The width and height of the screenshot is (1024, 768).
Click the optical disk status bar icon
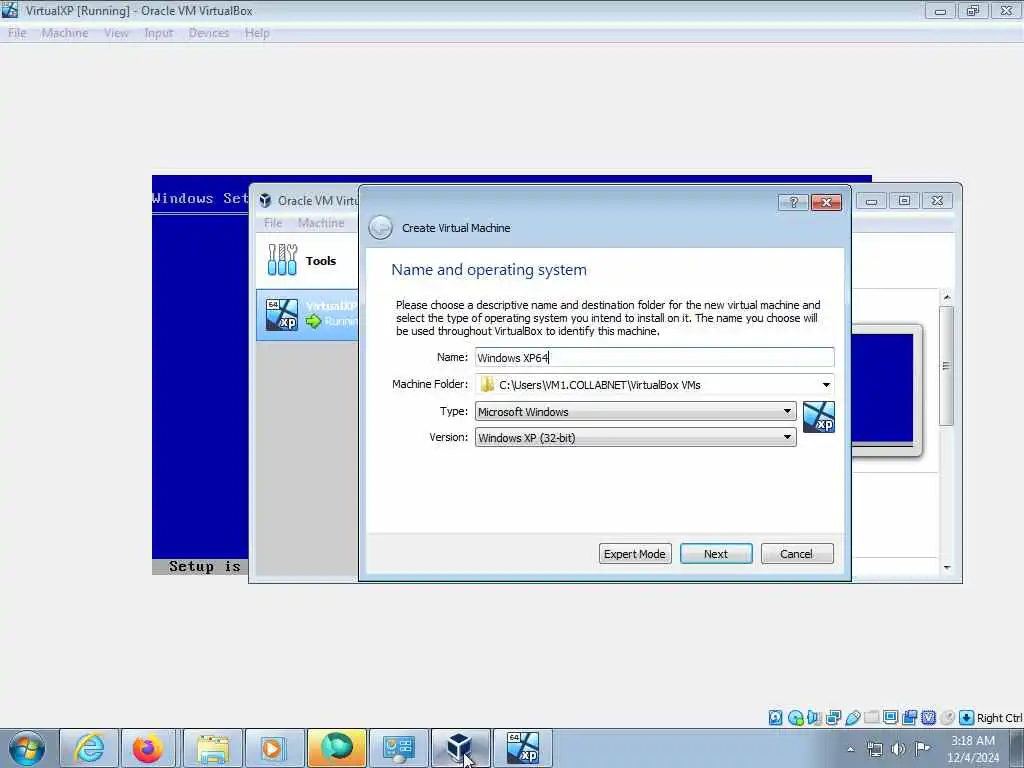click(x=795, y=718)
